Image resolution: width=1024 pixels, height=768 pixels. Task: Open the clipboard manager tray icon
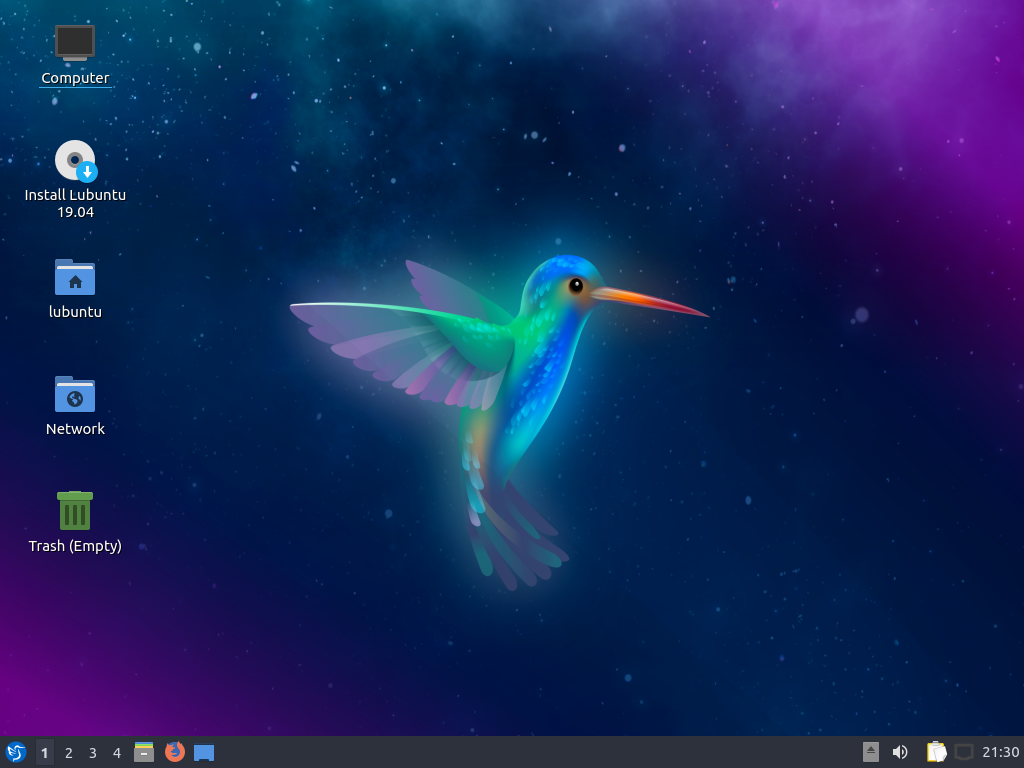(x=936, y=752)
